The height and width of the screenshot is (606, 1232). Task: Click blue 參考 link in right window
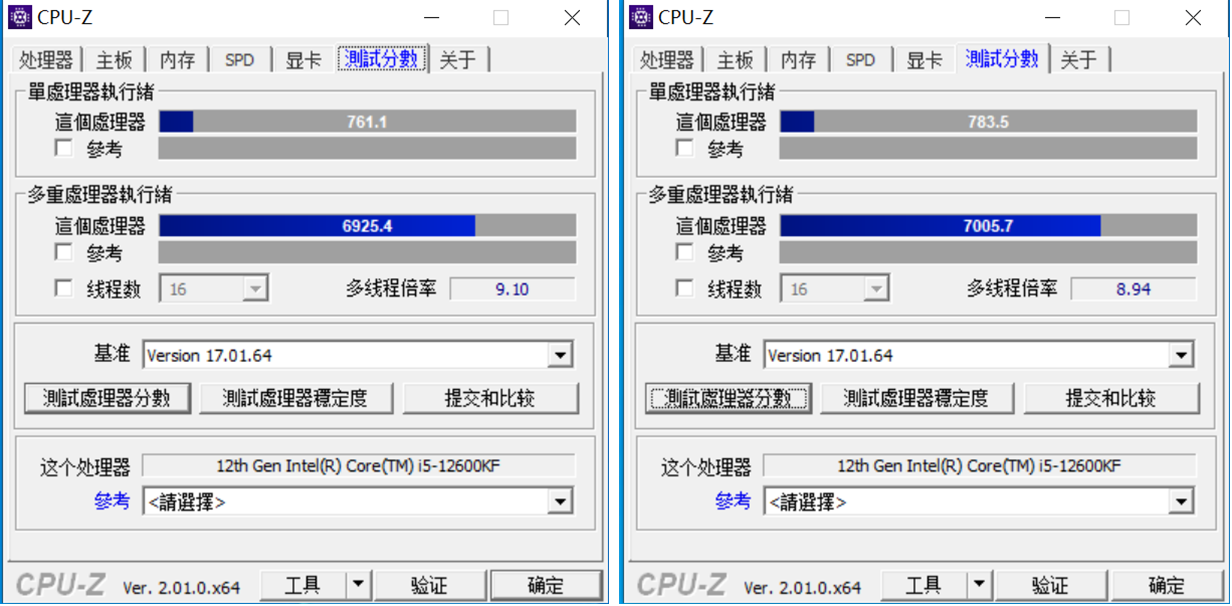733,501
